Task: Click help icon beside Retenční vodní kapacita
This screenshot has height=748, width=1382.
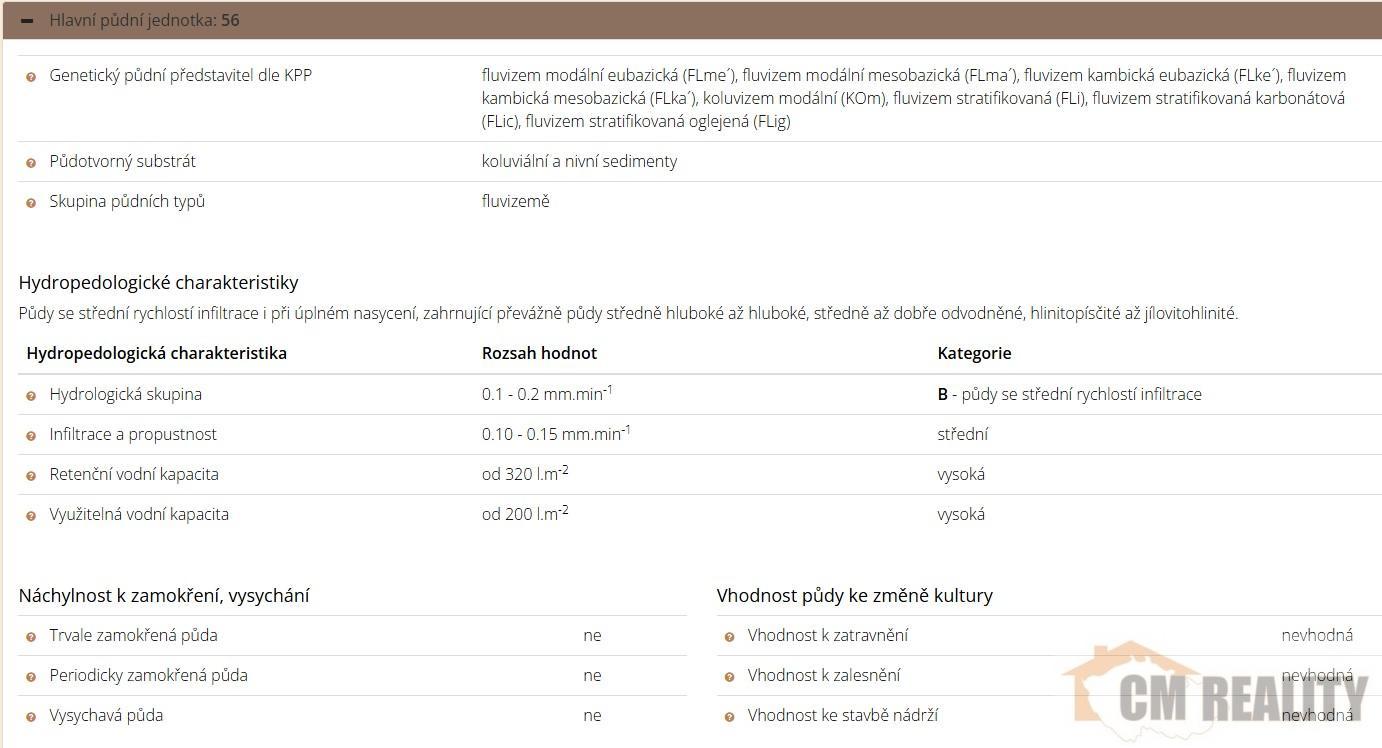Action: 31,476
